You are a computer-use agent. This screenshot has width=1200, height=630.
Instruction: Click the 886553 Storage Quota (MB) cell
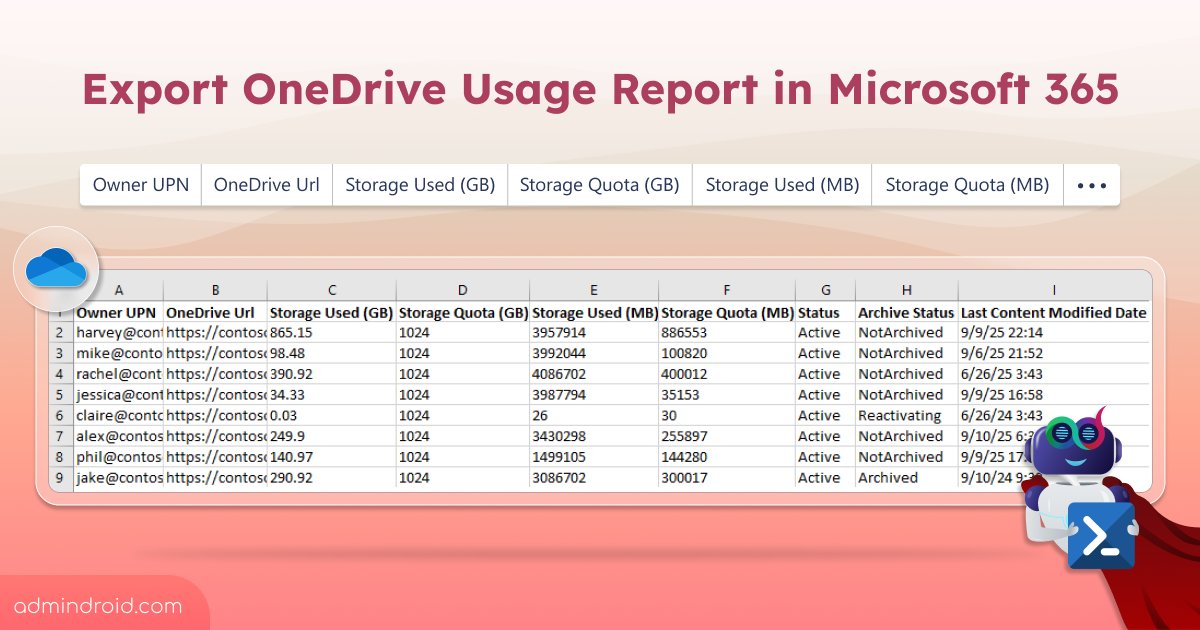(727, 332)
